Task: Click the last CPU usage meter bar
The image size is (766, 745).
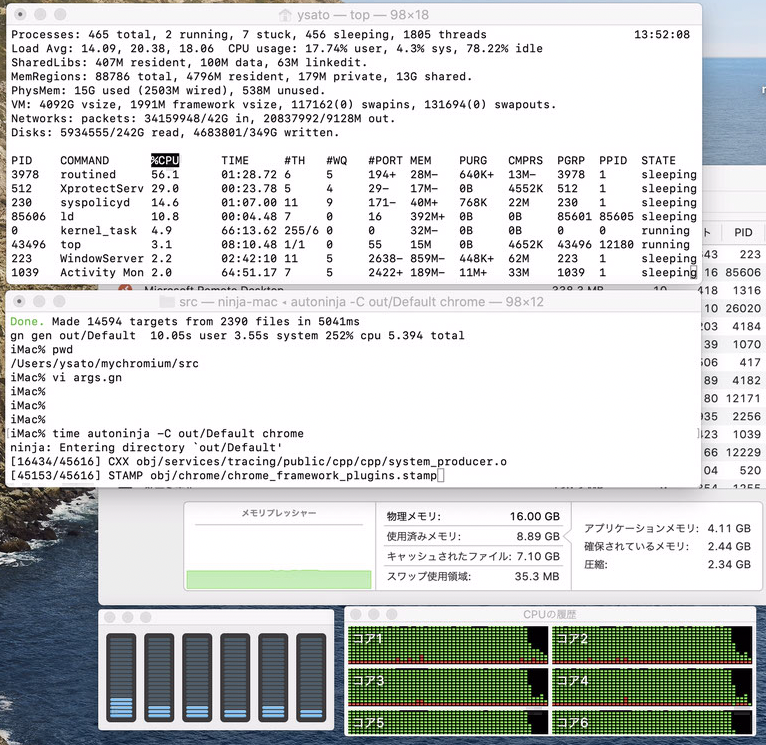Action: pos(311,677)
